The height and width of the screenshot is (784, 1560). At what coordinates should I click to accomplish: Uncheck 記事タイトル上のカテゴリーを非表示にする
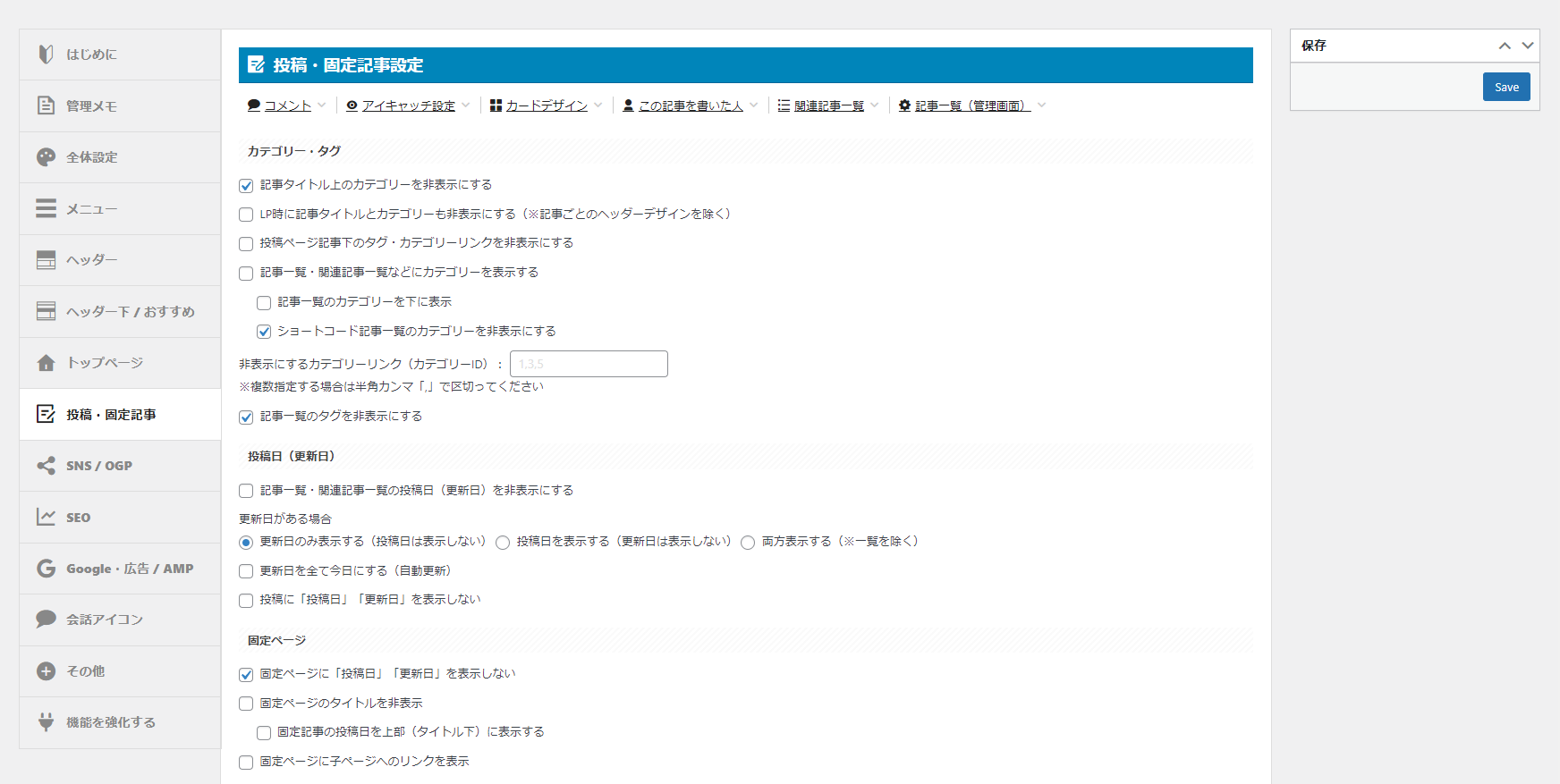pyautogui.click(x=246, y=186)
